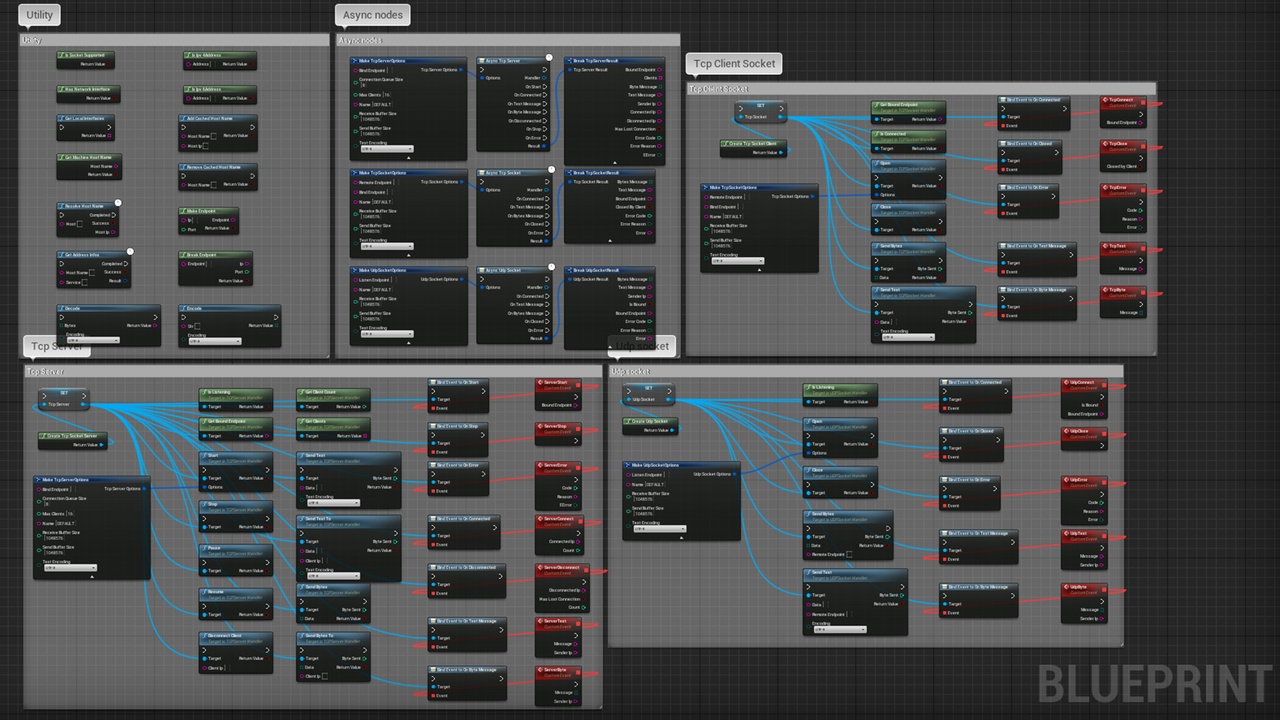Select the ServerDisconnect event node title

[x=562, y=567]
